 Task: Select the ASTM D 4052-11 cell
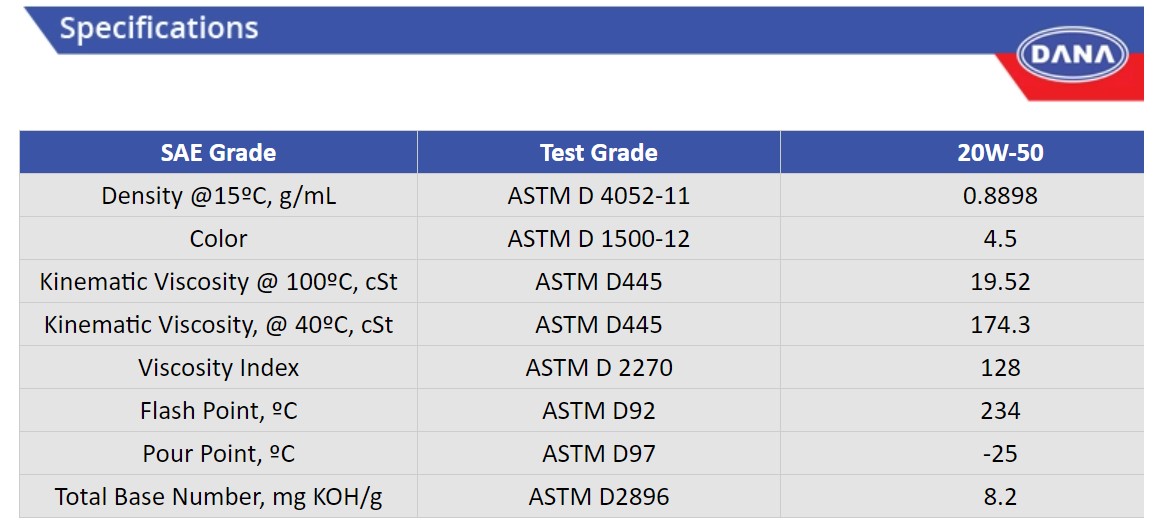pos(598,196)
